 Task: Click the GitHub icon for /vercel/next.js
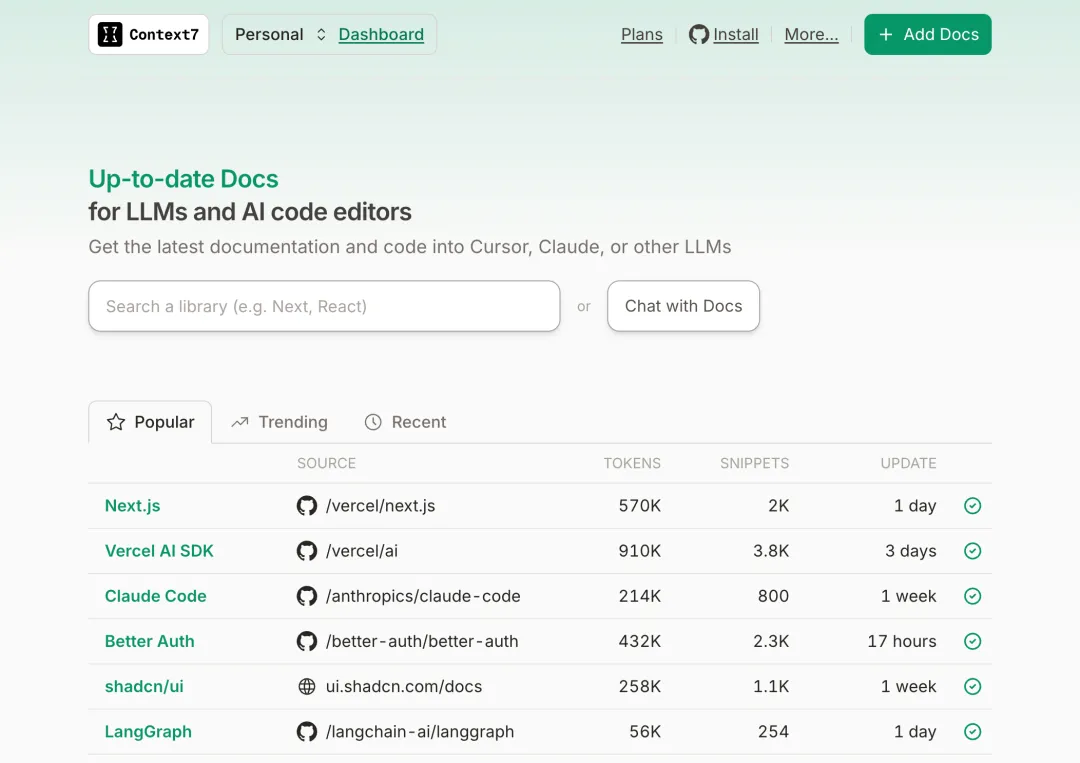tap(307, 506)
